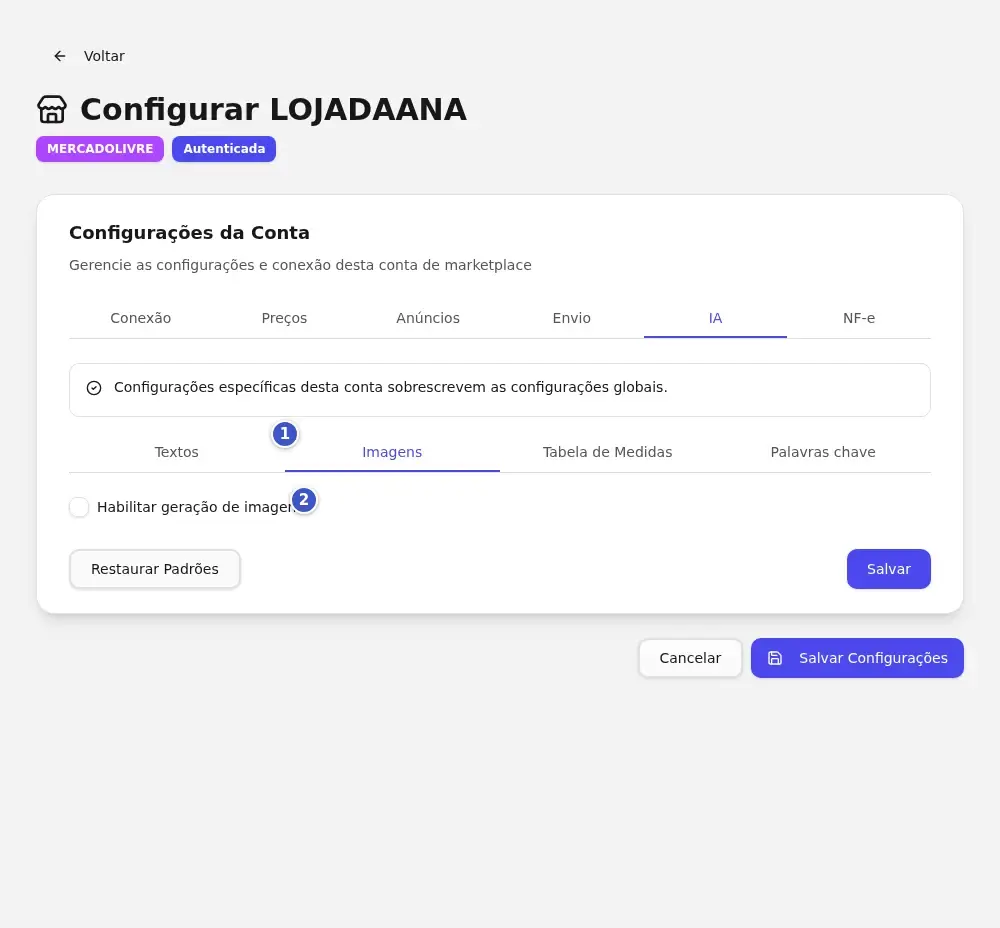Select the Imagens sub-tab
The height and width of the screenshot is (928, 1000).
click(x=392, y=452)
